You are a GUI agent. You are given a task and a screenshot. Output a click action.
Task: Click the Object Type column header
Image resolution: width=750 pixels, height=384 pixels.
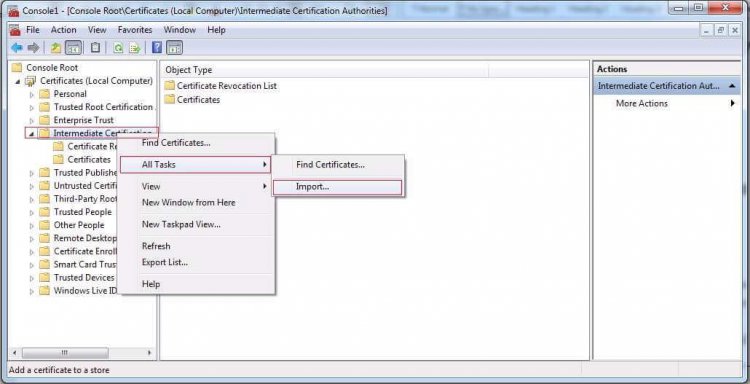click(325, 70)
